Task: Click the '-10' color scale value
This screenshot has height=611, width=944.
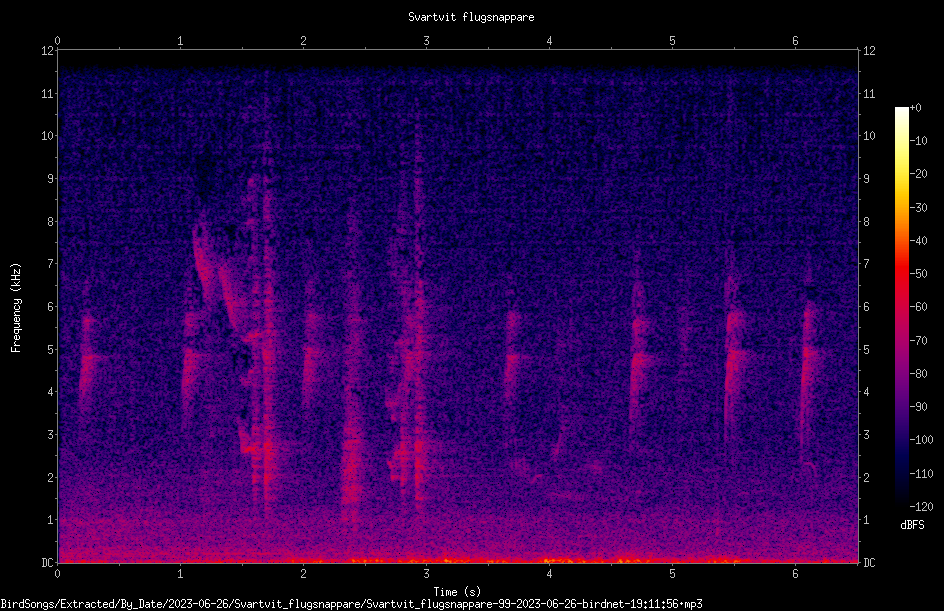Action: click(x=918, y=141)
